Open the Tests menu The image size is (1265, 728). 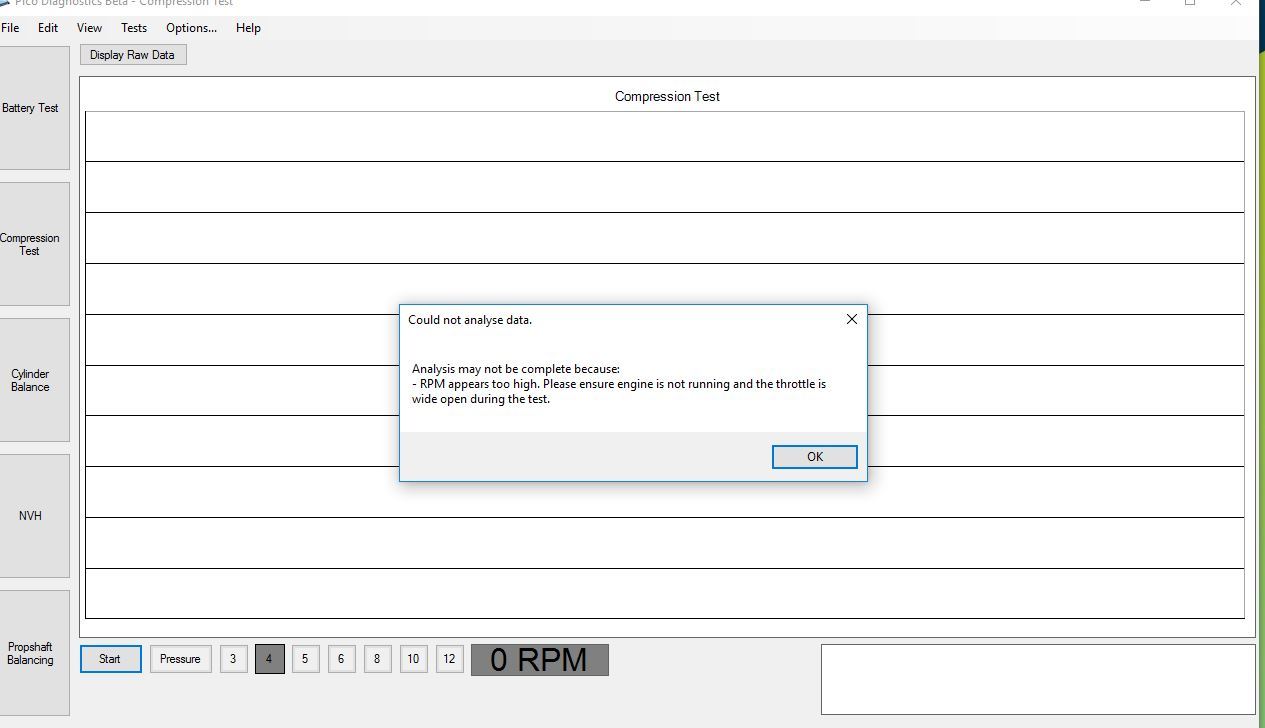(134, 28)
